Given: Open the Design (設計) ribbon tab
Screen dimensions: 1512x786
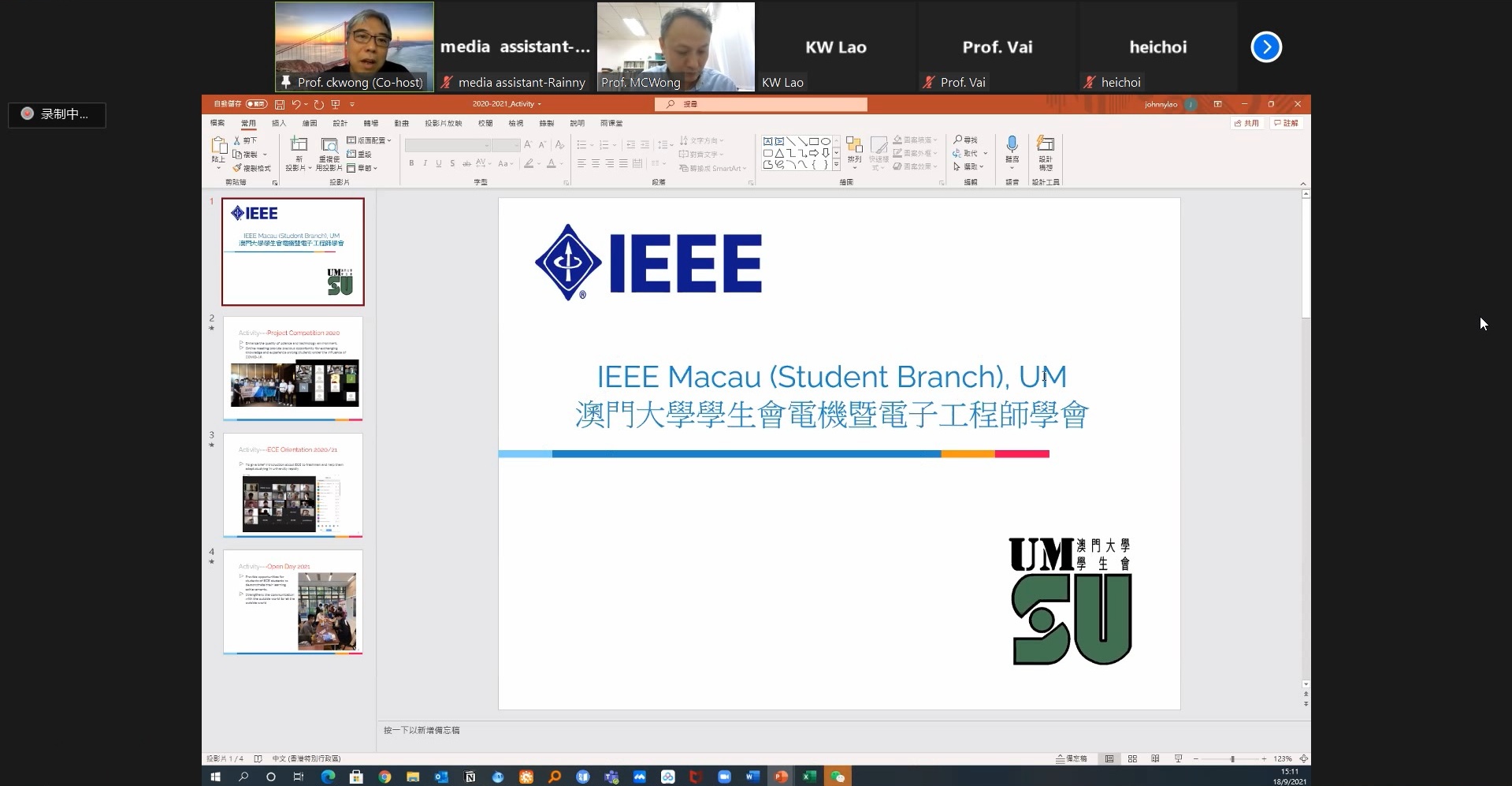Looking at the screenshot, I should (340, 123).
